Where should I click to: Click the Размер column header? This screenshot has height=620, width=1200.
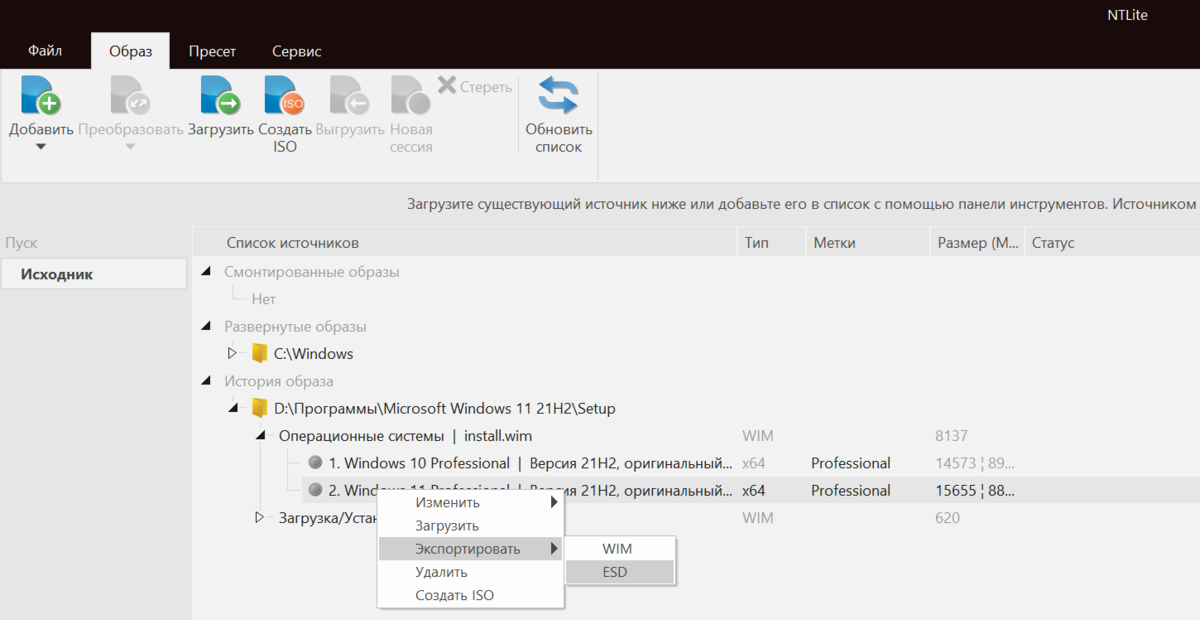point(976,243)
